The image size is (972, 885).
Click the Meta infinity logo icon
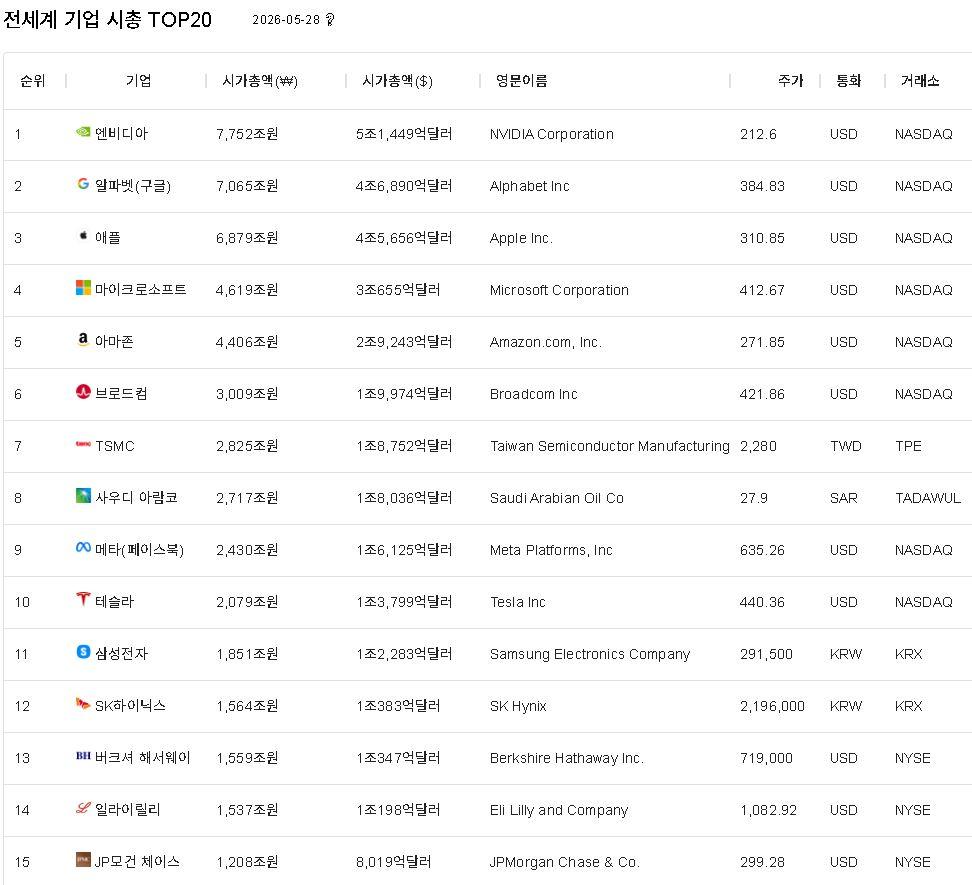point(83,547)
